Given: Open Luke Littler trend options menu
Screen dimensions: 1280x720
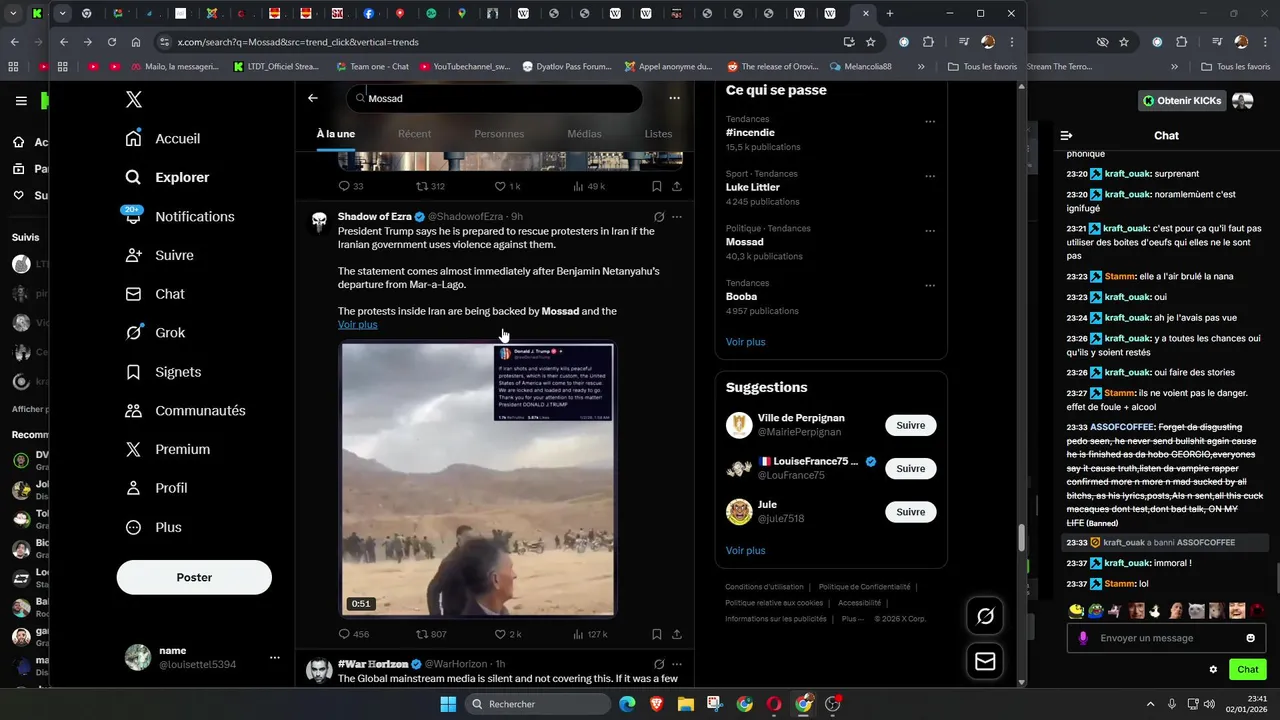Looking at the screenshot, I should (930, 176).
